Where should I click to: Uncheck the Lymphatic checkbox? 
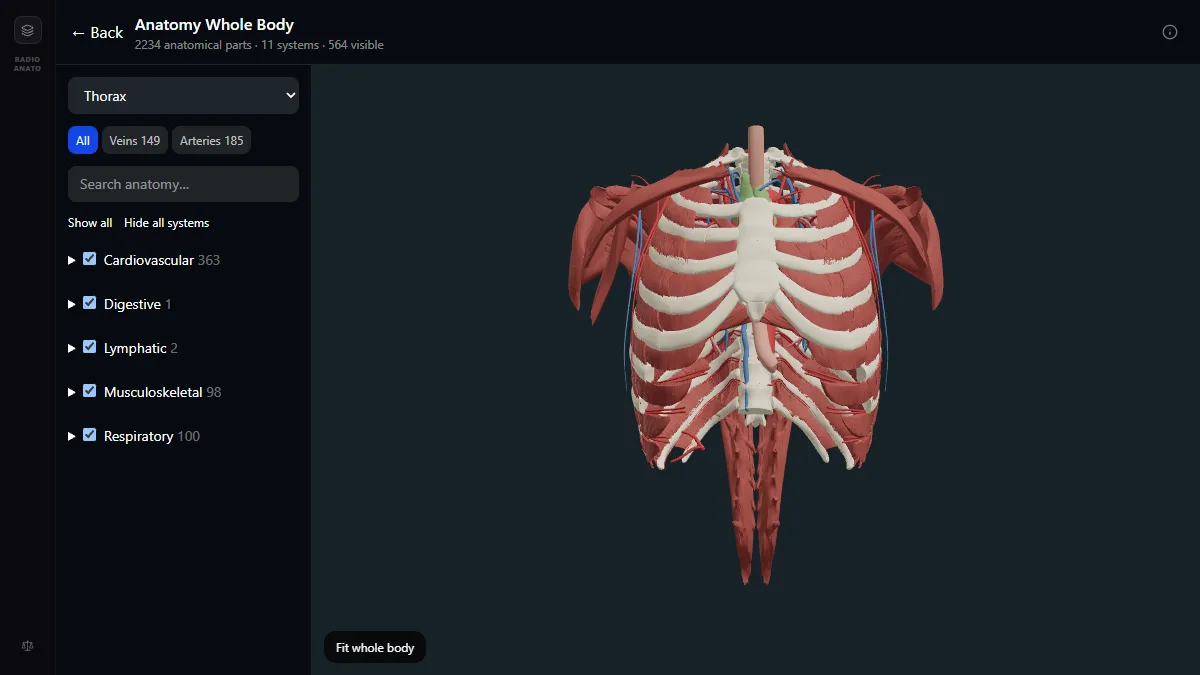coord(90,347)
